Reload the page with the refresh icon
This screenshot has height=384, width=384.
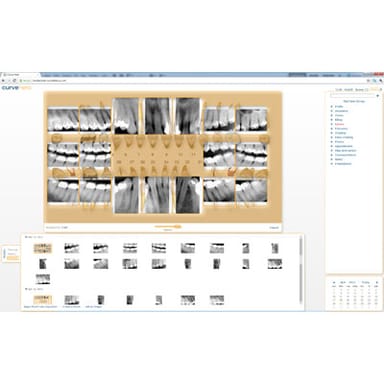(x=14, y=81)
